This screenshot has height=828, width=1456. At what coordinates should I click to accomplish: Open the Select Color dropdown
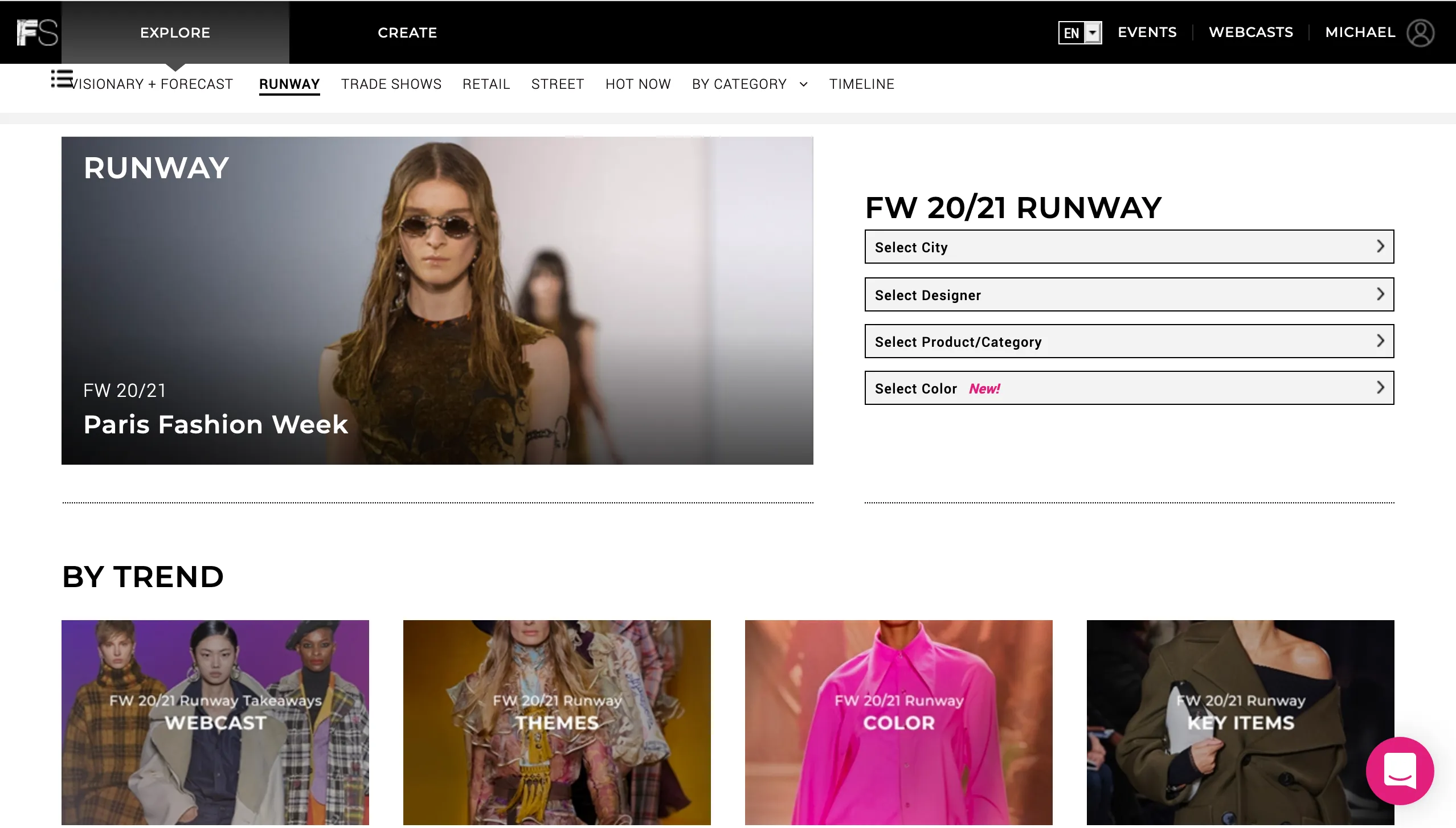point(1129,388)
